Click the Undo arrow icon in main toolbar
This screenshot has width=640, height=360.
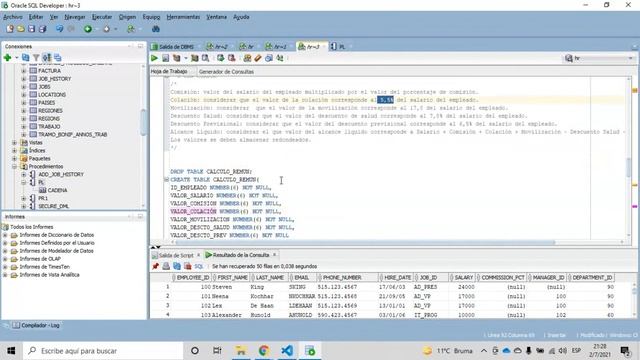[60, 29]
